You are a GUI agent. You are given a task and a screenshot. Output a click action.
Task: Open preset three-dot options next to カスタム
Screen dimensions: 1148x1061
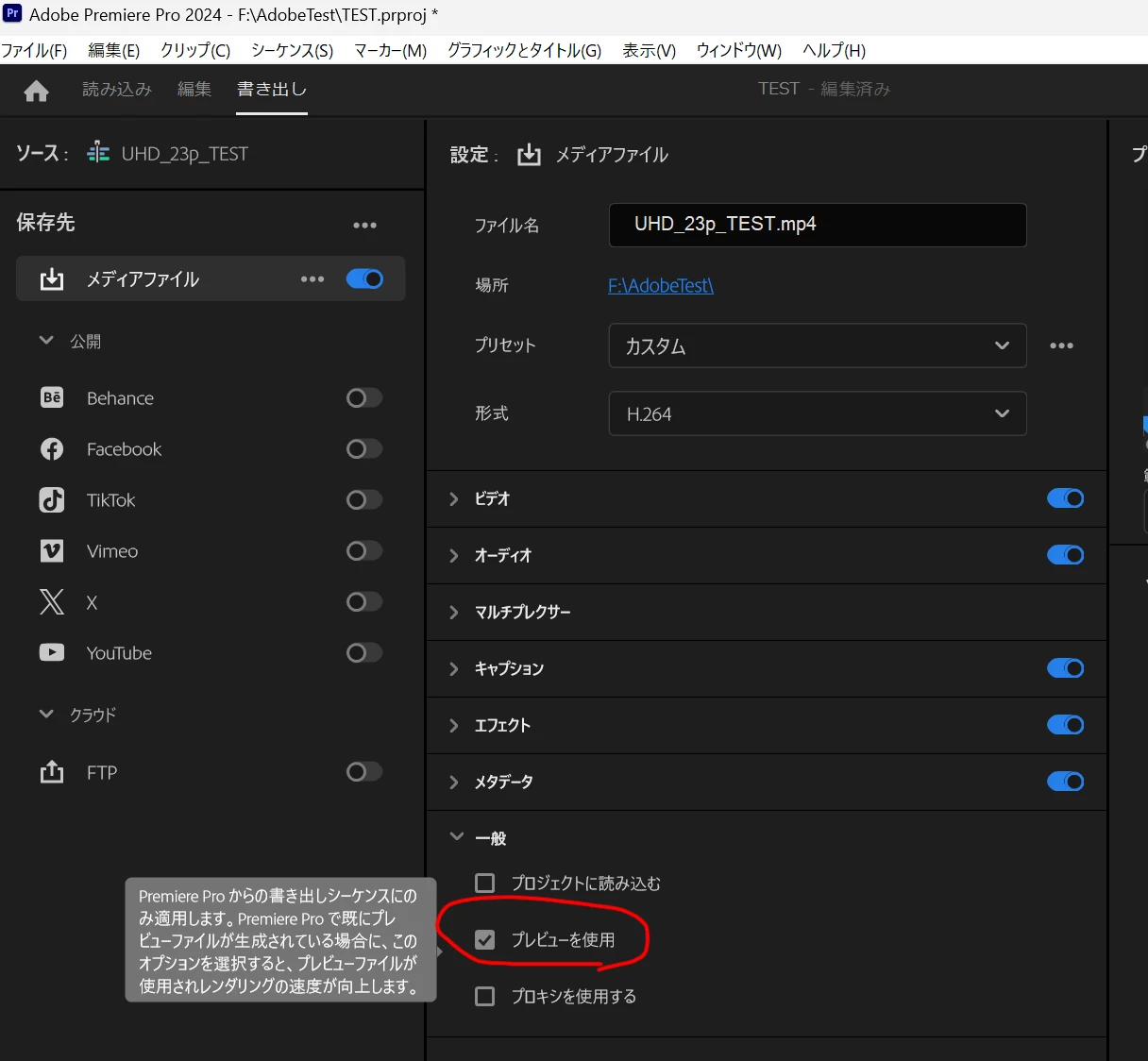(1061, 345)
